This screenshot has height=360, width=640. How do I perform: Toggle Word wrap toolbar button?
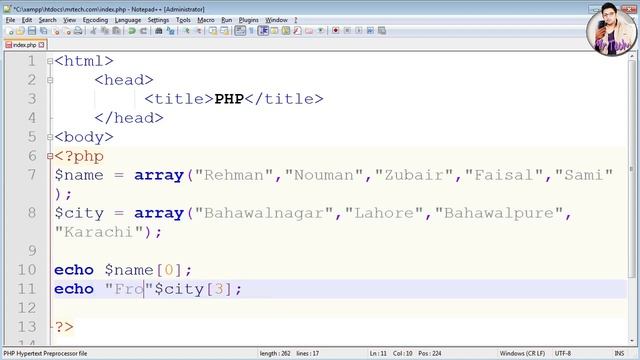coord(240,31)
